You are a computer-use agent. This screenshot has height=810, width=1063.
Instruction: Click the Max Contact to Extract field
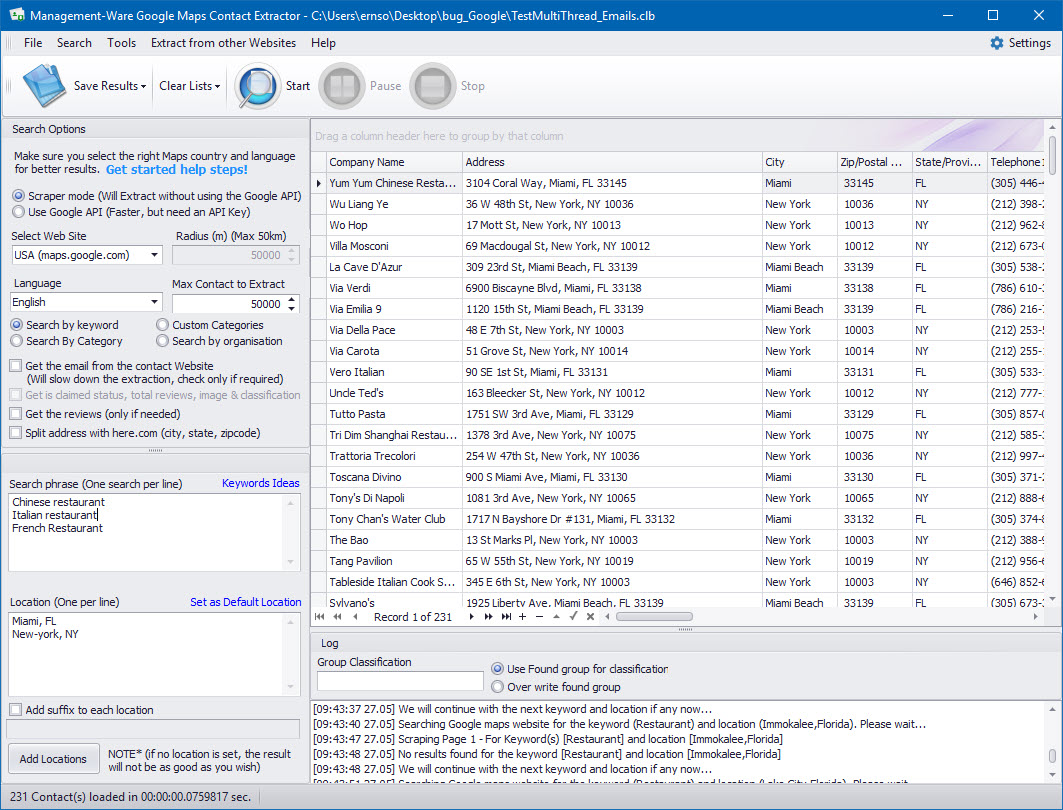[x=228, y=304]
